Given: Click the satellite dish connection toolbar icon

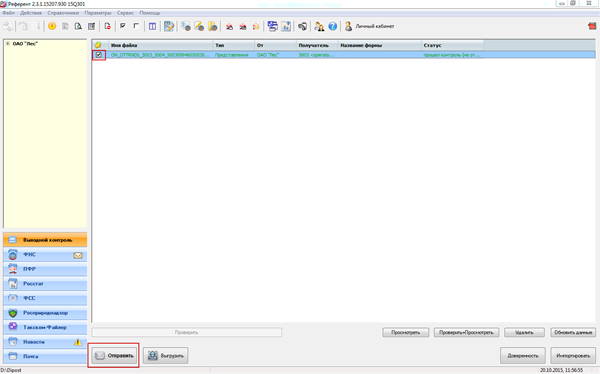Looking at the screenshot, I should (302, 26).
